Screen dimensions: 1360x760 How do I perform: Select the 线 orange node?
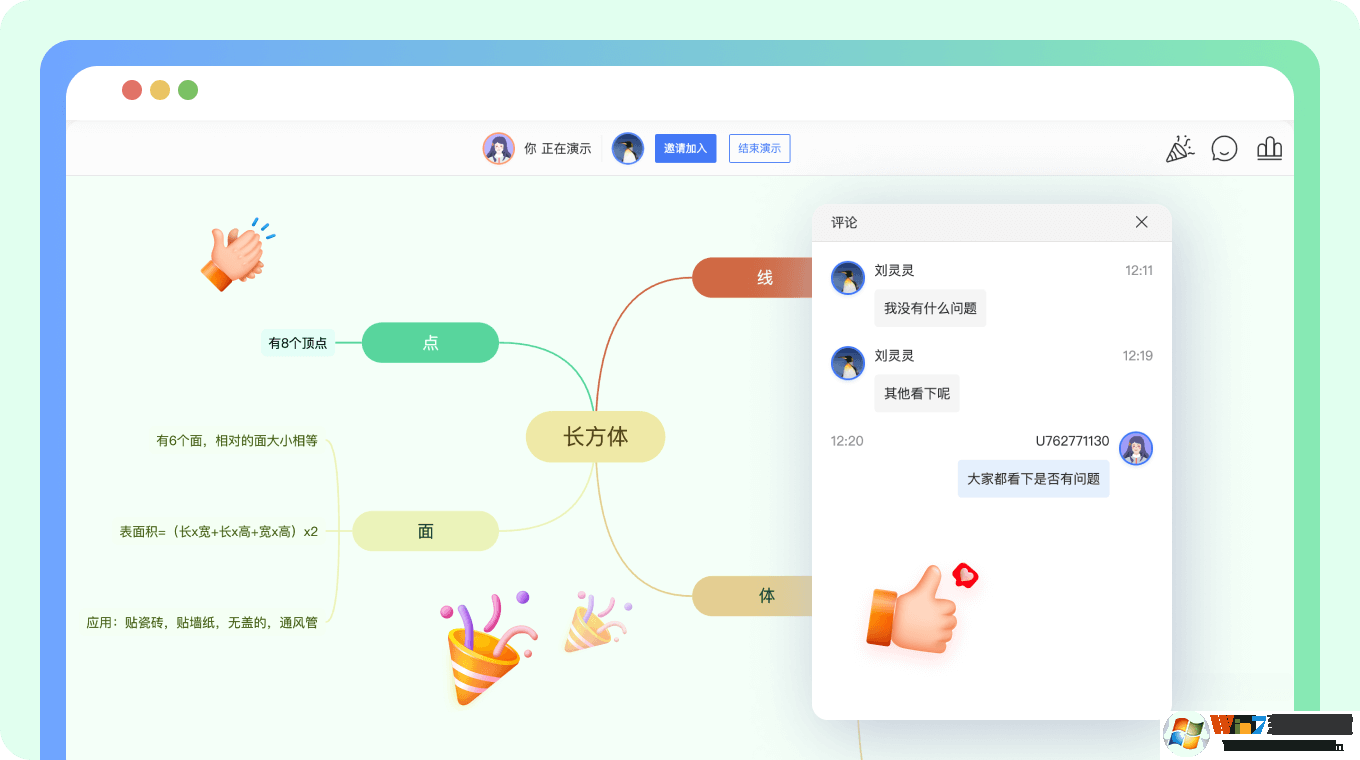763,277
